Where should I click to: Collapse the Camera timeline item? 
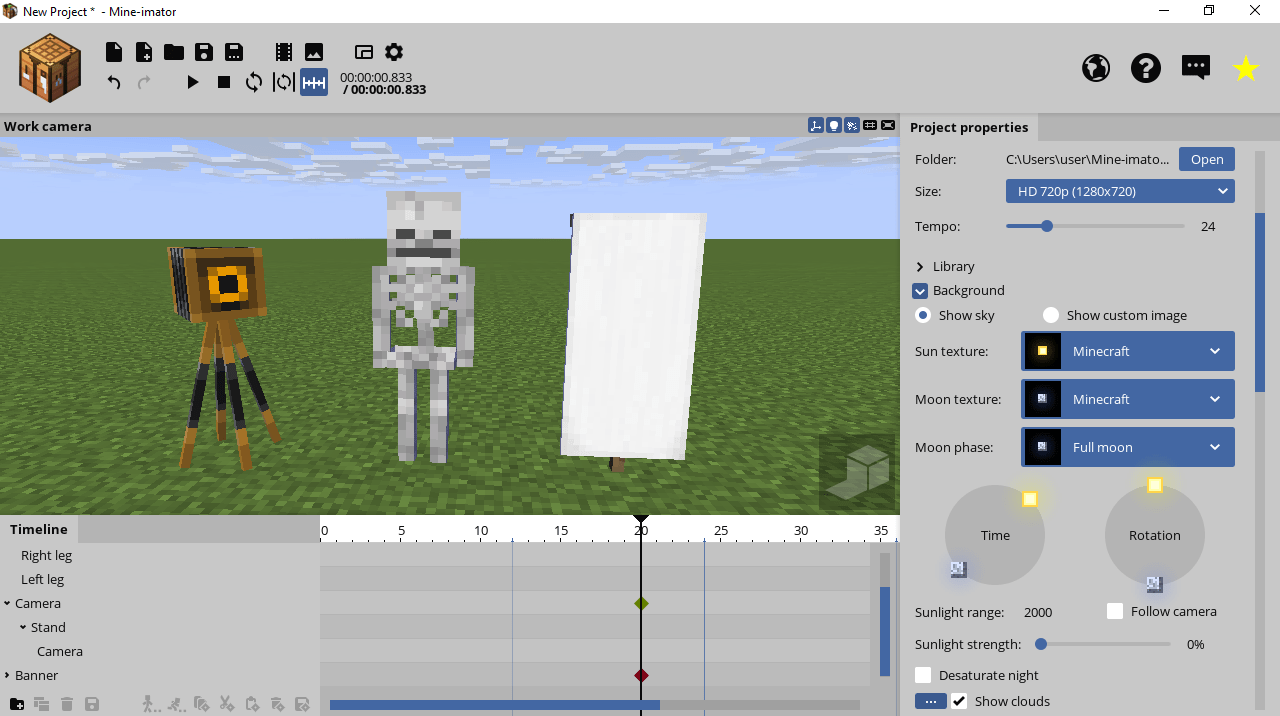click(7, 604)
